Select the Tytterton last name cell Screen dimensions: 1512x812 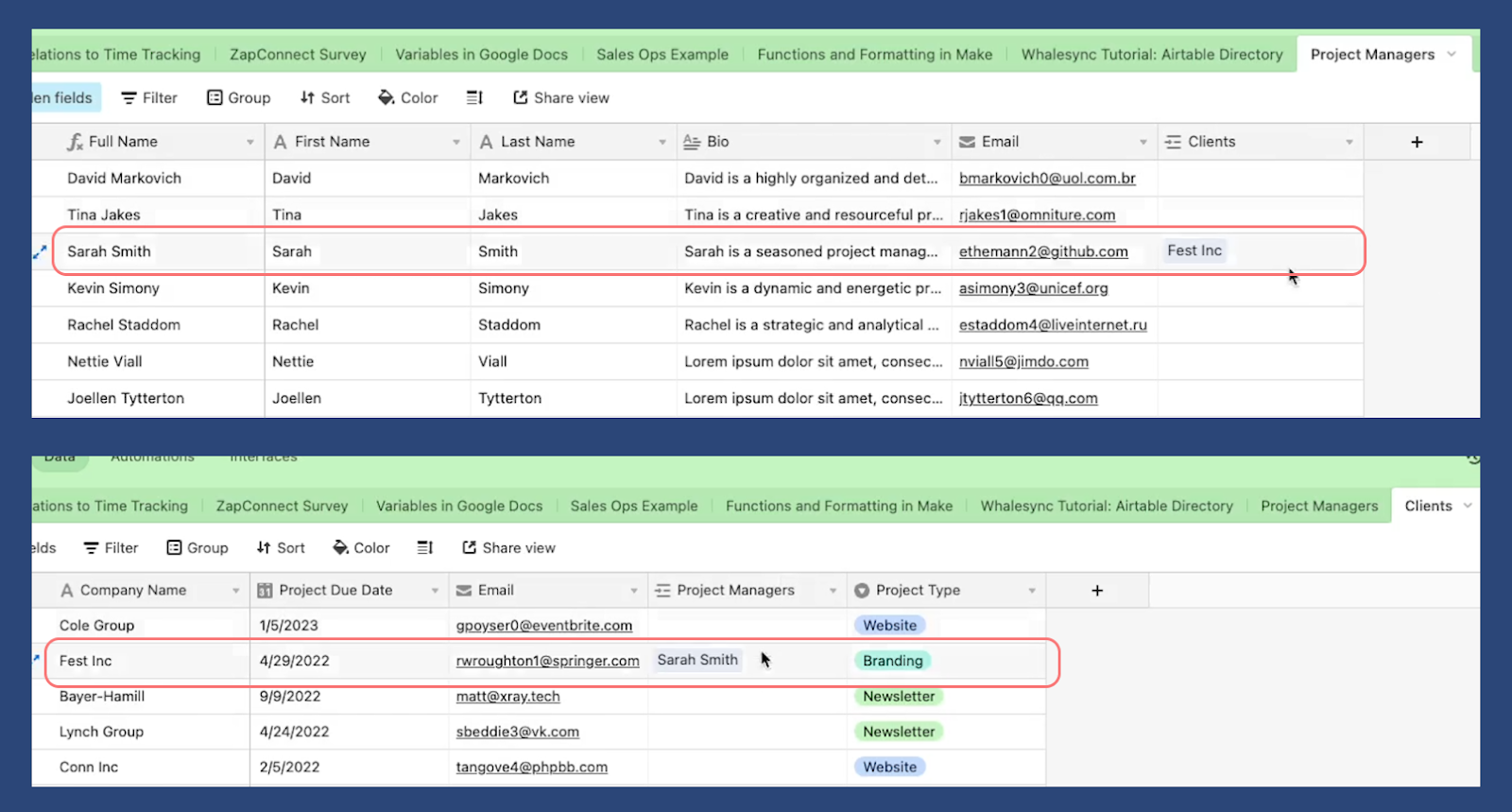click(574, 398)
